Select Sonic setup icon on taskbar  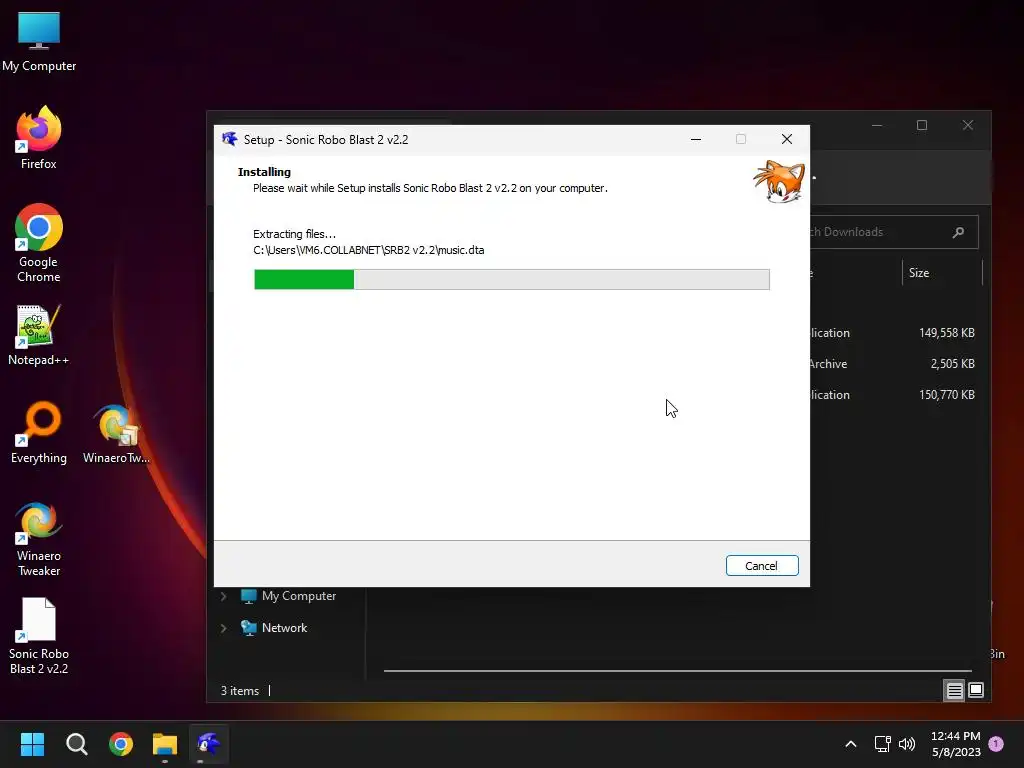click(x=209, y=744)
